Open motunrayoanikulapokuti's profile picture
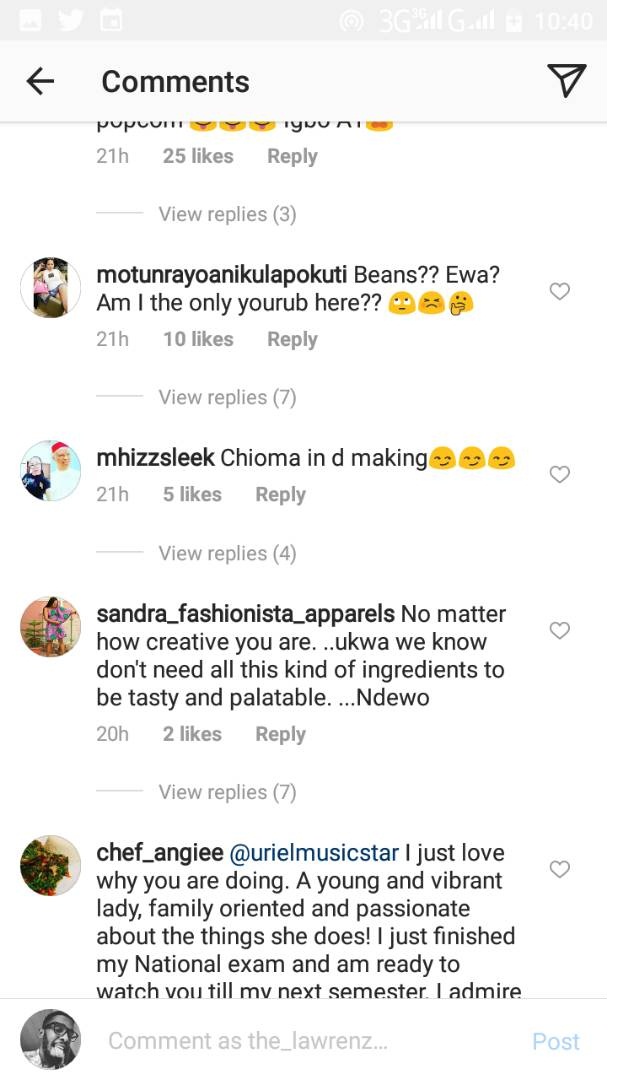 pyautogui.click(x=50, y=287)
